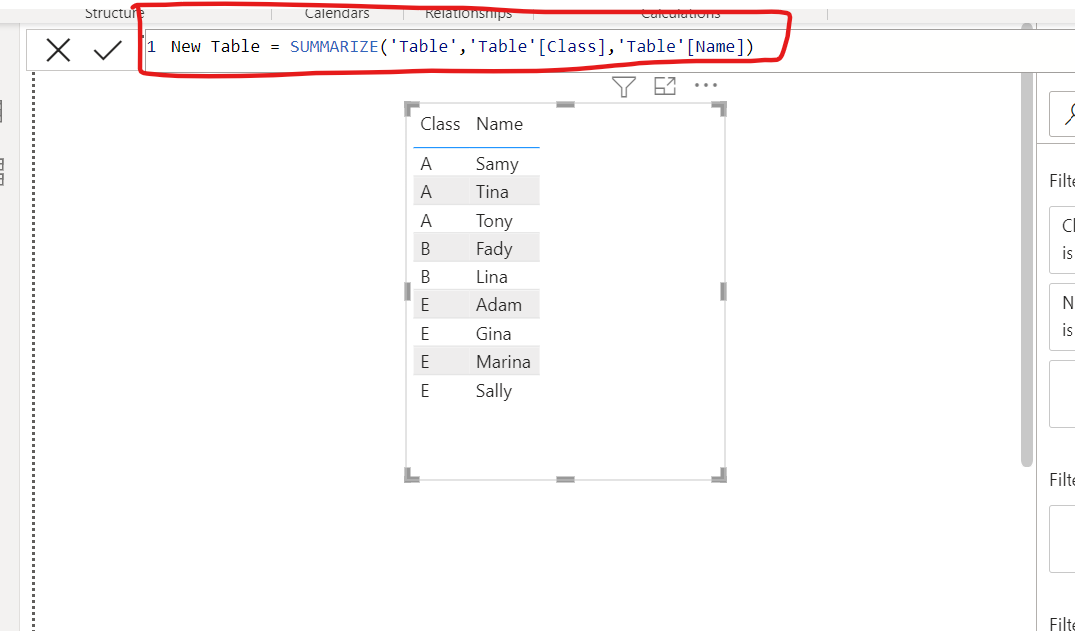The width and height of the screenshot is (1075, 631).
Task: Click the Class value E in Adam's row
Action: coord(425,305)
